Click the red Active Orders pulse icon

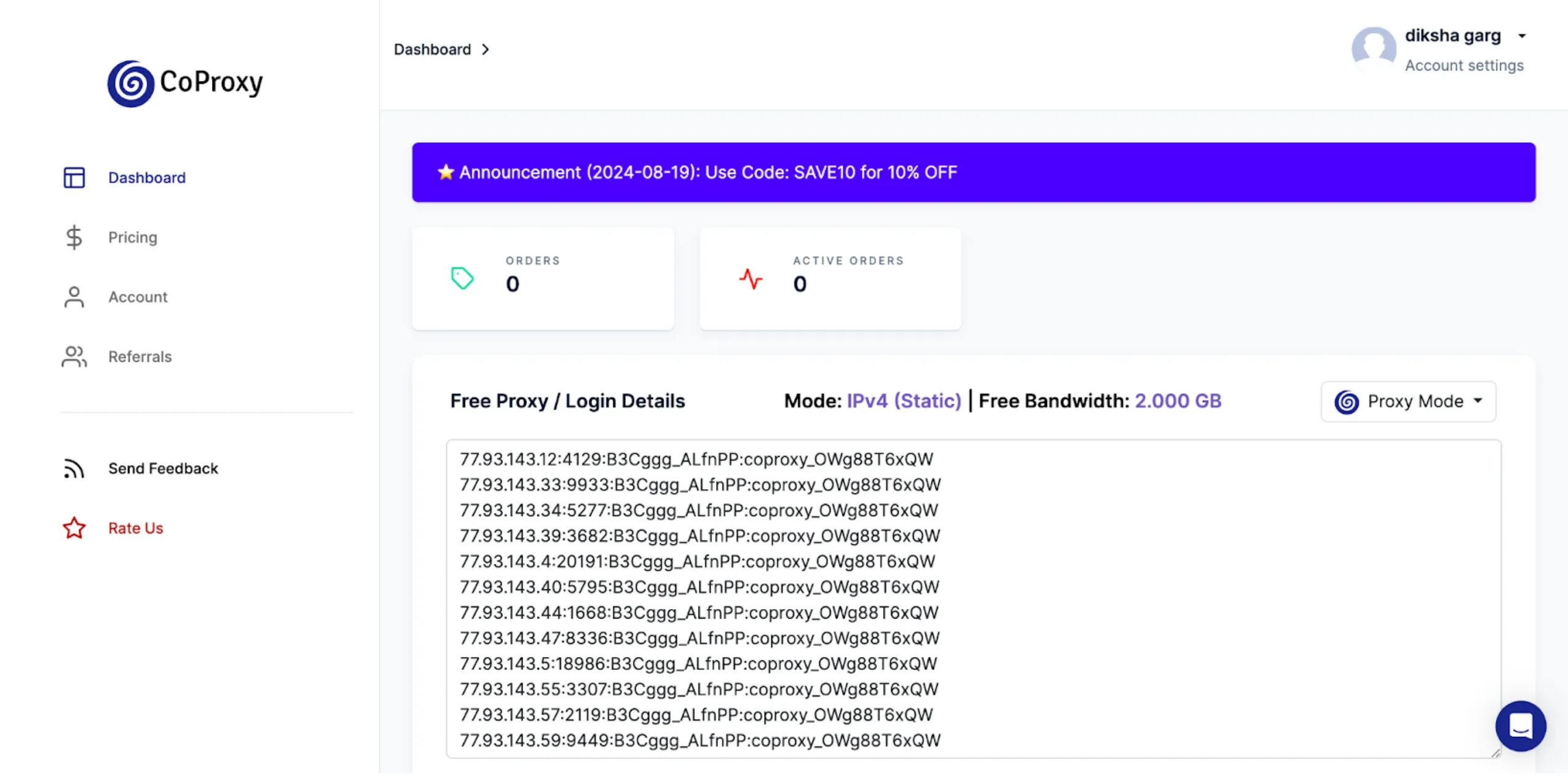(750, 279)
